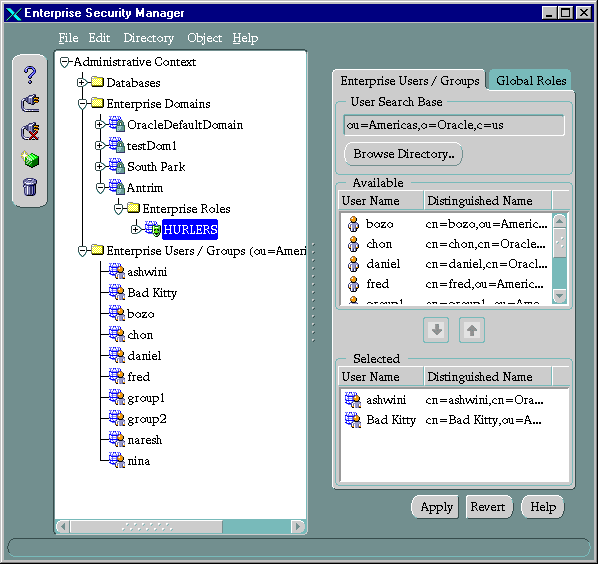Click the disconnect plug icon with red X
Viewport: 598px width, 564px height.
coord(30,131)
